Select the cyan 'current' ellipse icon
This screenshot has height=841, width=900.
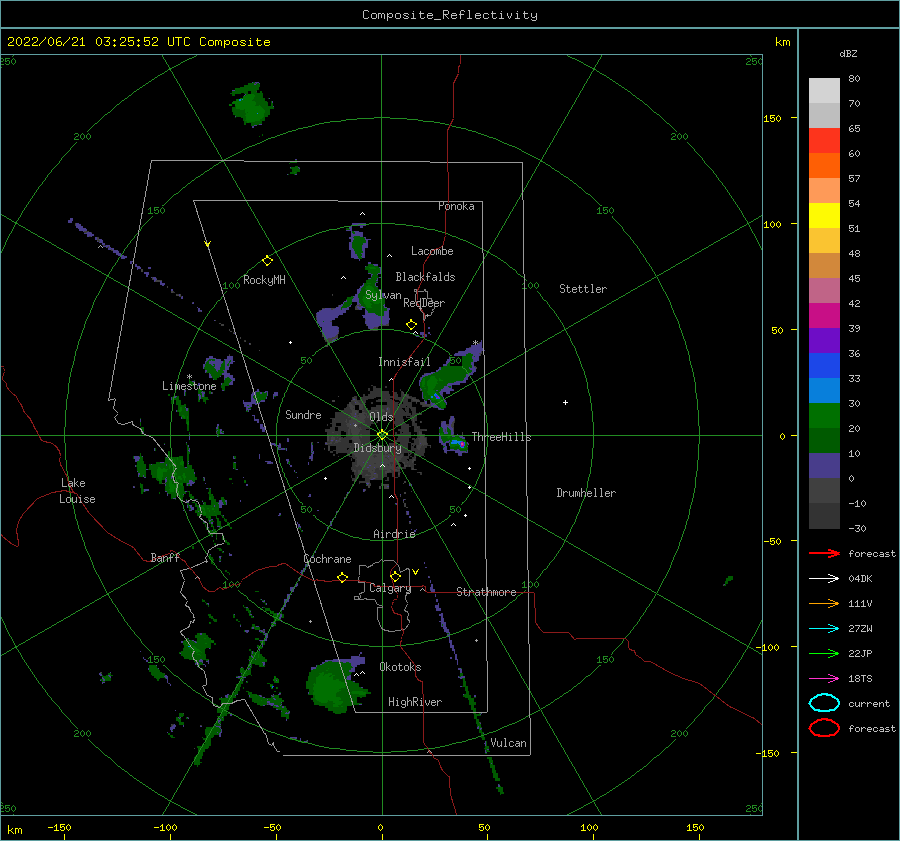824,703
